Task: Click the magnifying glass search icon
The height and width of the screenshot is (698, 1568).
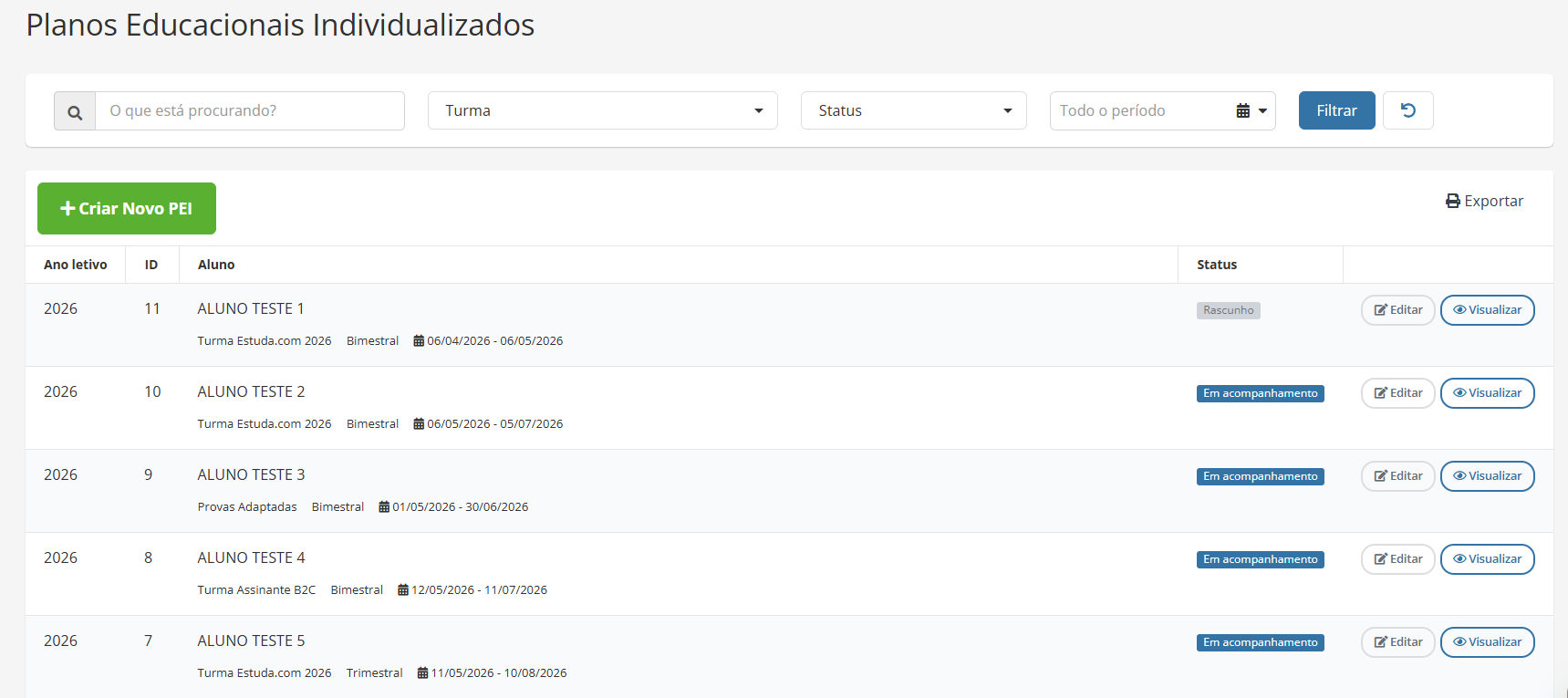Action: click(x=75, y=111)
